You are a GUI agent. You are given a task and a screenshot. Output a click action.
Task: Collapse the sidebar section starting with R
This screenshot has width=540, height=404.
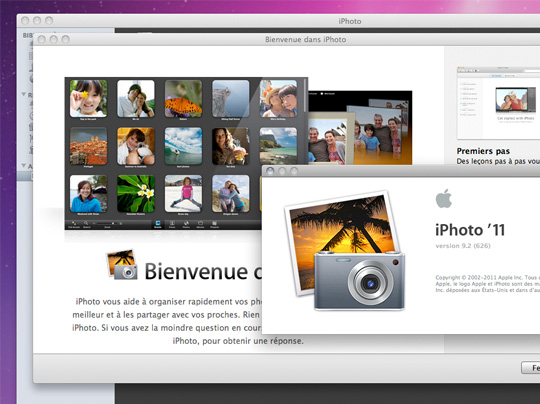coord(24,94)
